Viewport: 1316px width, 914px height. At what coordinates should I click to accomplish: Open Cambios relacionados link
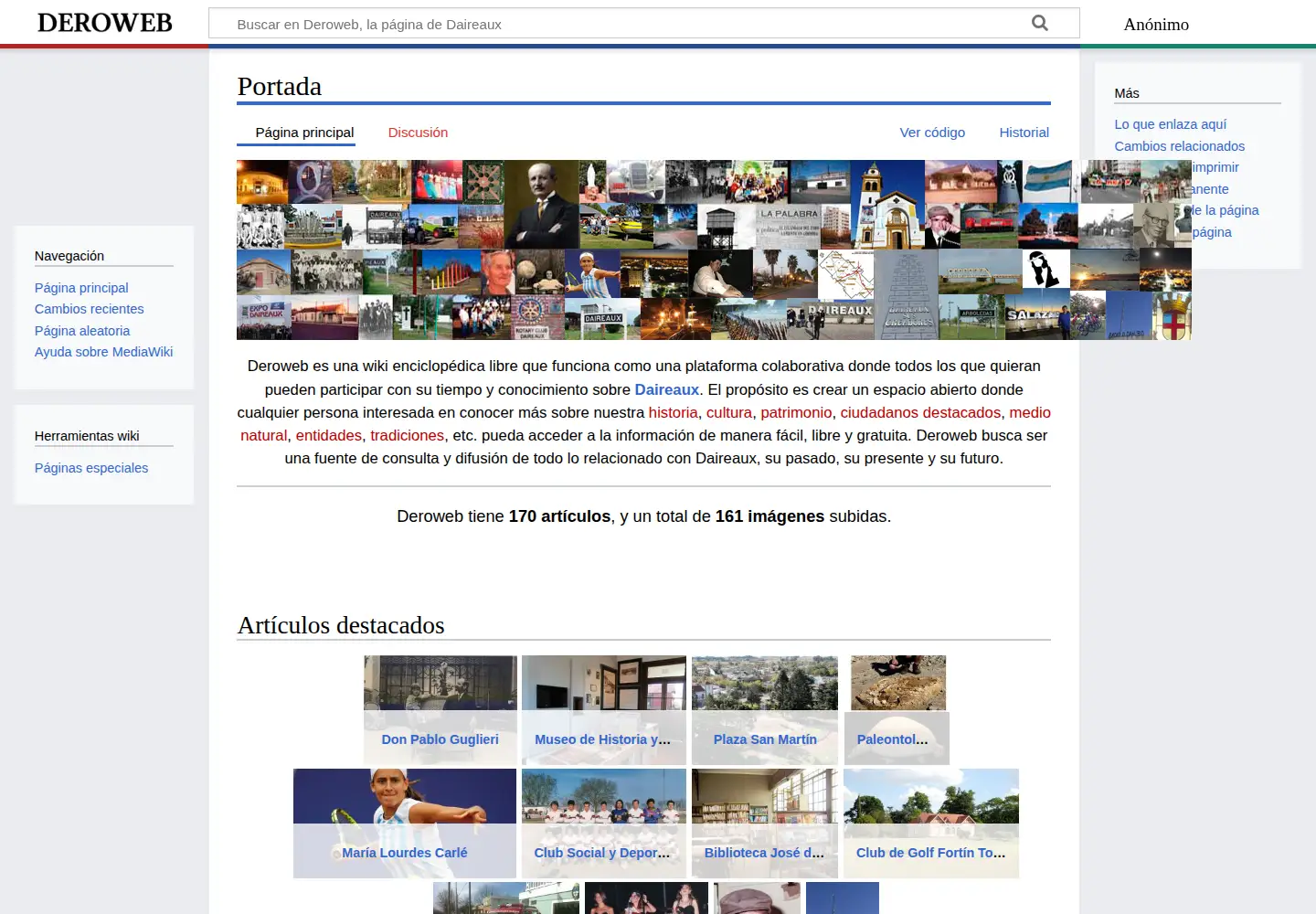click(1179, 146)
